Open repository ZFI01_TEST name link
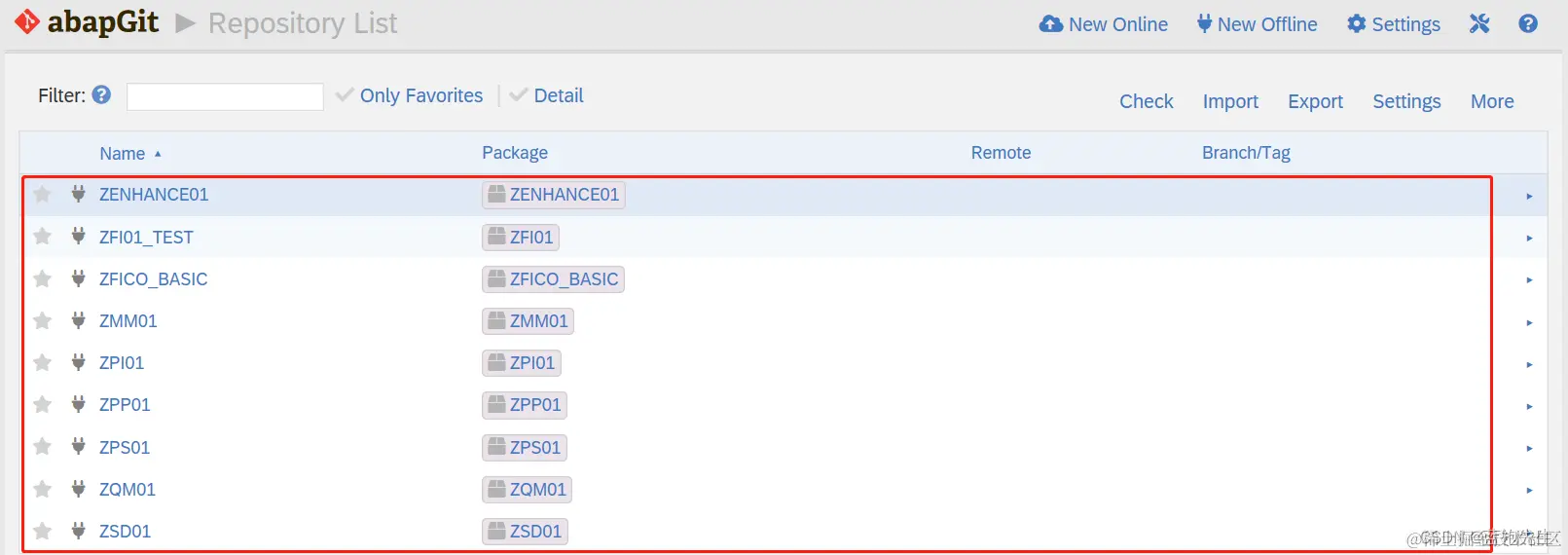This screenshot has width=1568, height=555. tap(146, 237)
